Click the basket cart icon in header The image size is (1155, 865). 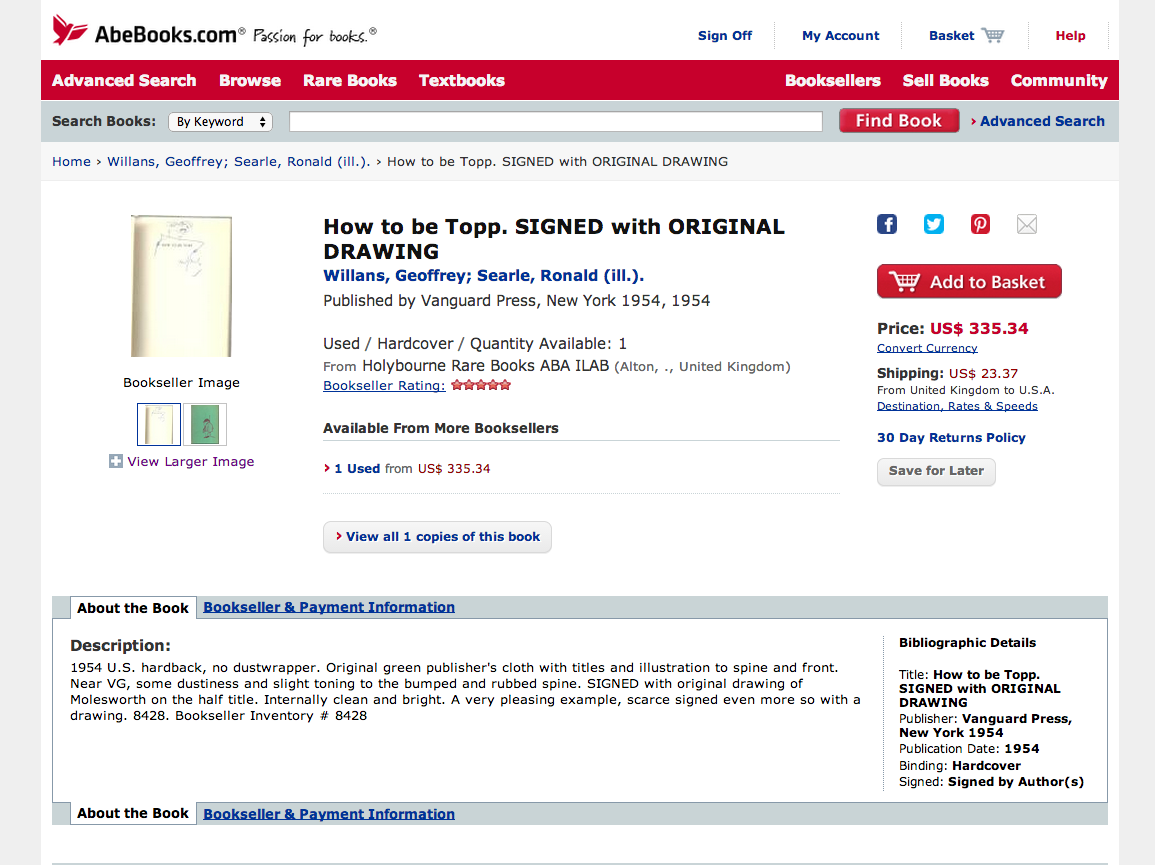[993, 35]
